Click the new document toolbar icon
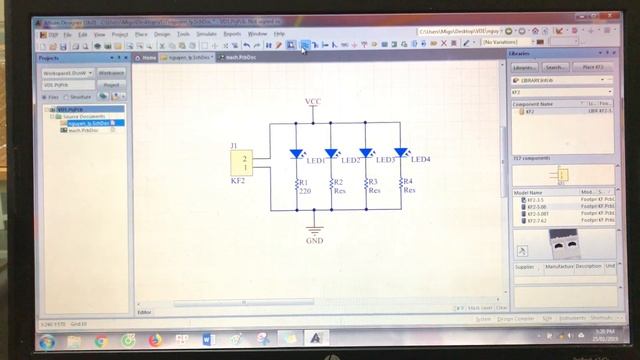The height and width of the screenshot is (360, 640). (43, 47)
